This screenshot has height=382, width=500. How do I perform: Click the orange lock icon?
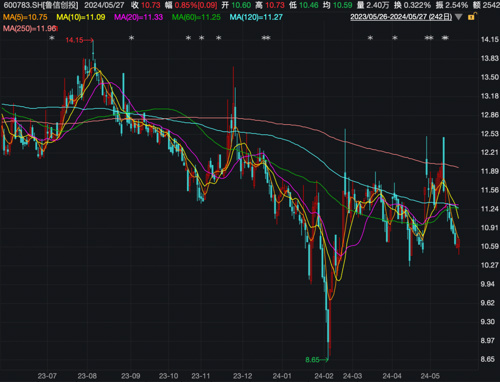(472, 16)
